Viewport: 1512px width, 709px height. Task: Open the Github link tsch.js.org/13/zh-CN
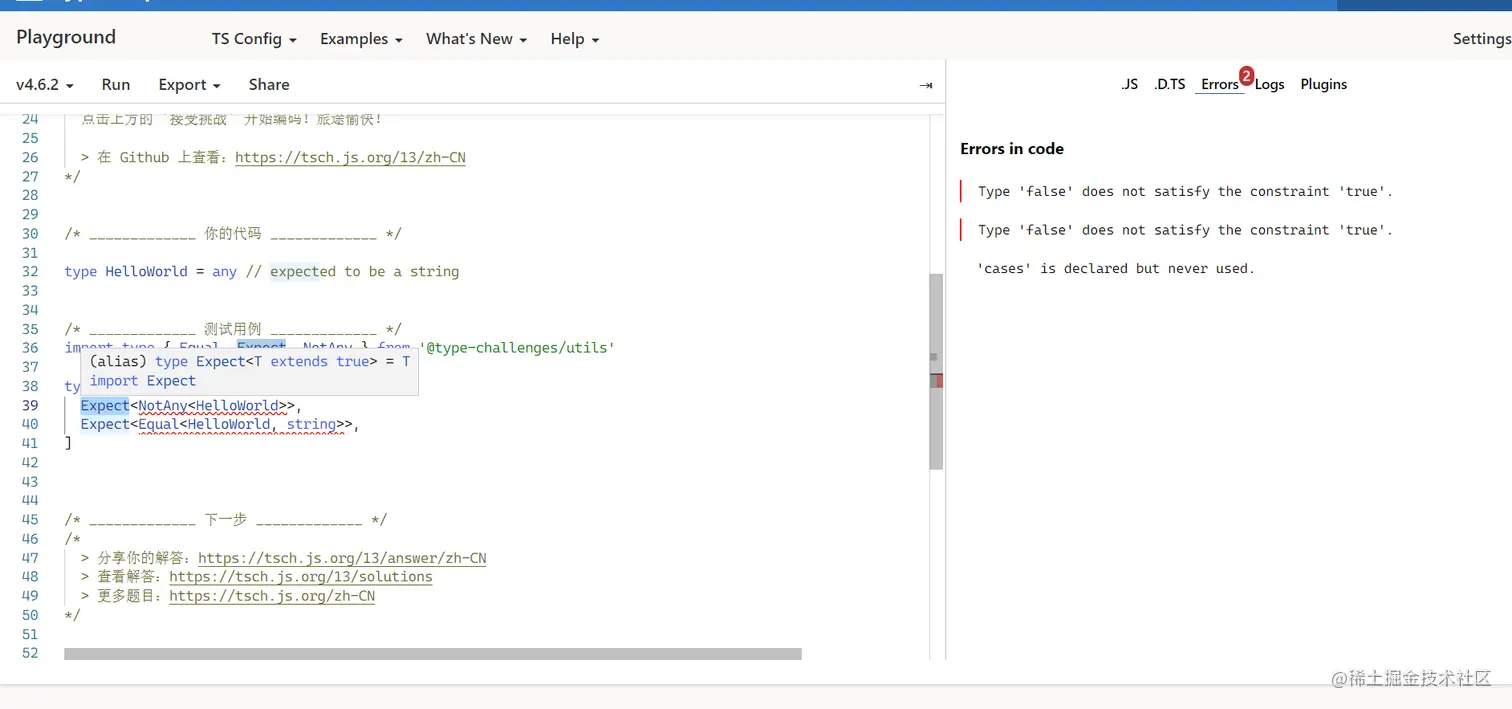click(350, 157)
